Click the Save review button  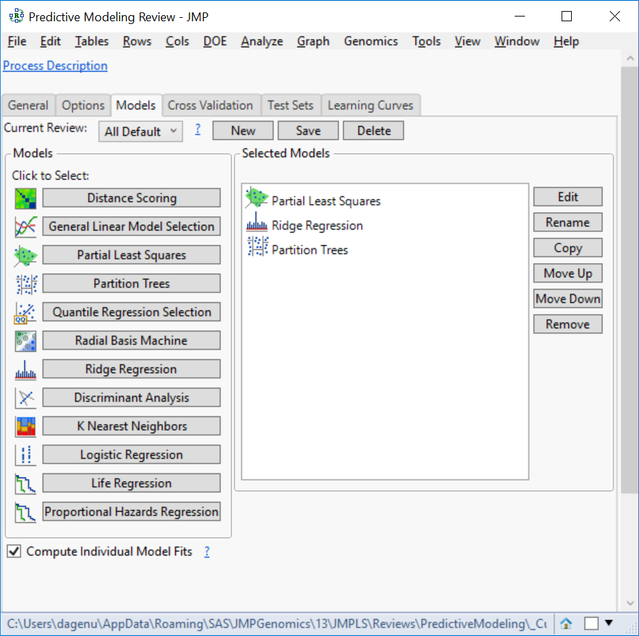point(308,130)
